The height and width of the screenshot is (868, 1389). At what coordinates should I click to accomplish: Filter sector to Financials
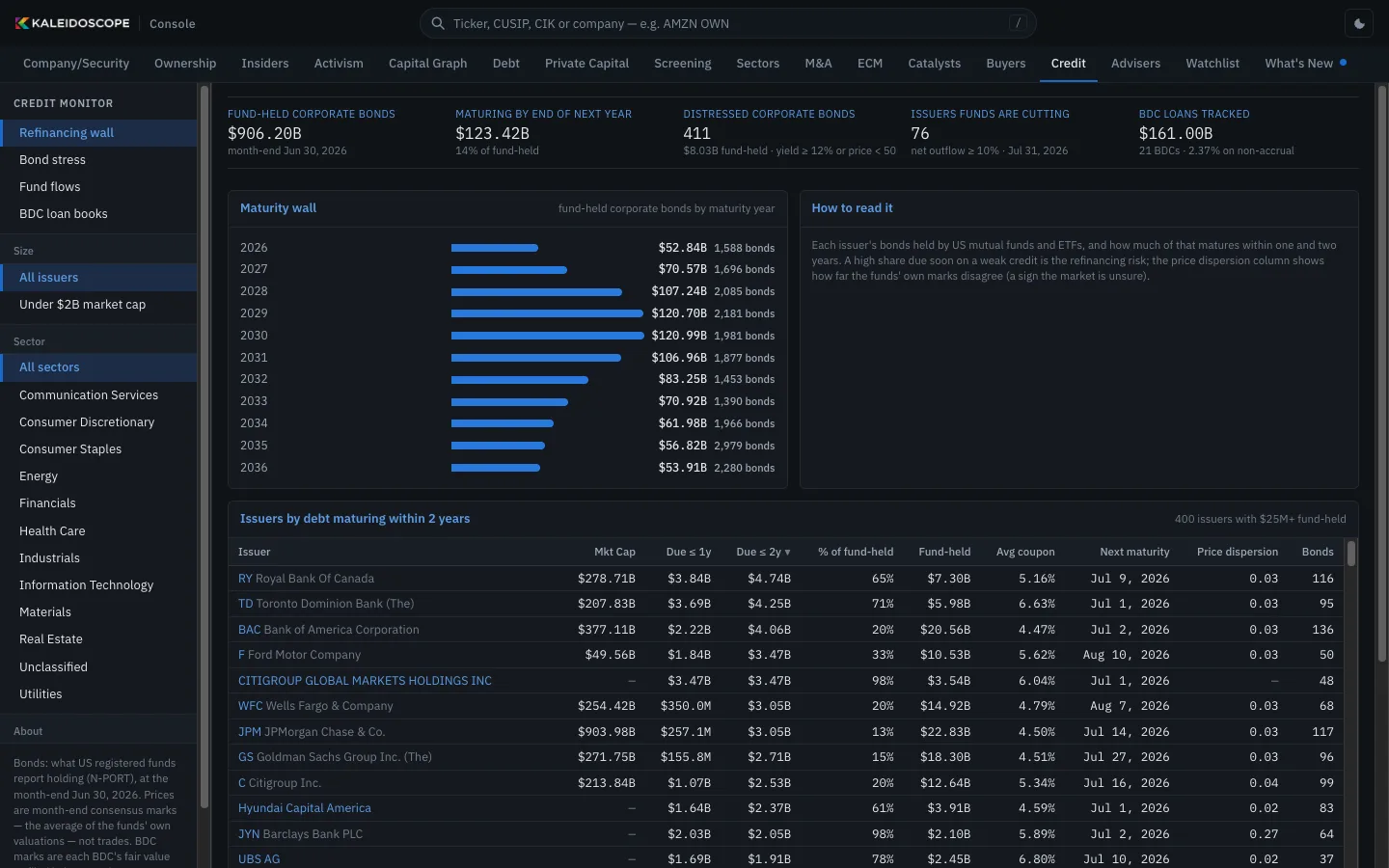pos(98,503)
